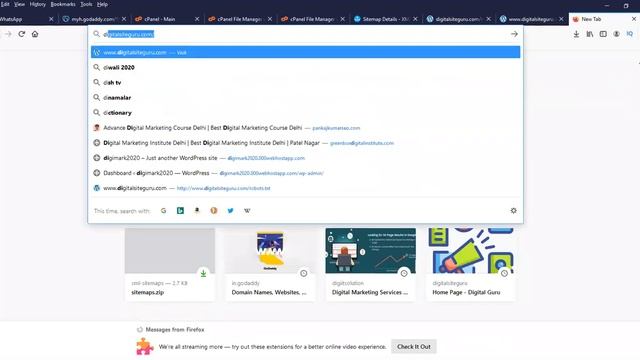Screen dimensions: 640x360
Task: Close the Sitemap Details tab
Action: (x=415, y=19)
